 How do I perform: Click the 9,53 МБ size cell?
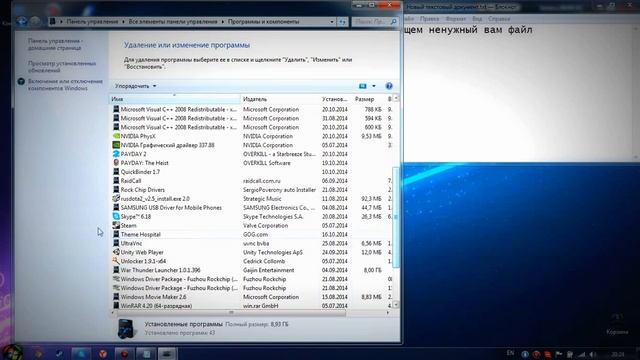pos(371,136)
